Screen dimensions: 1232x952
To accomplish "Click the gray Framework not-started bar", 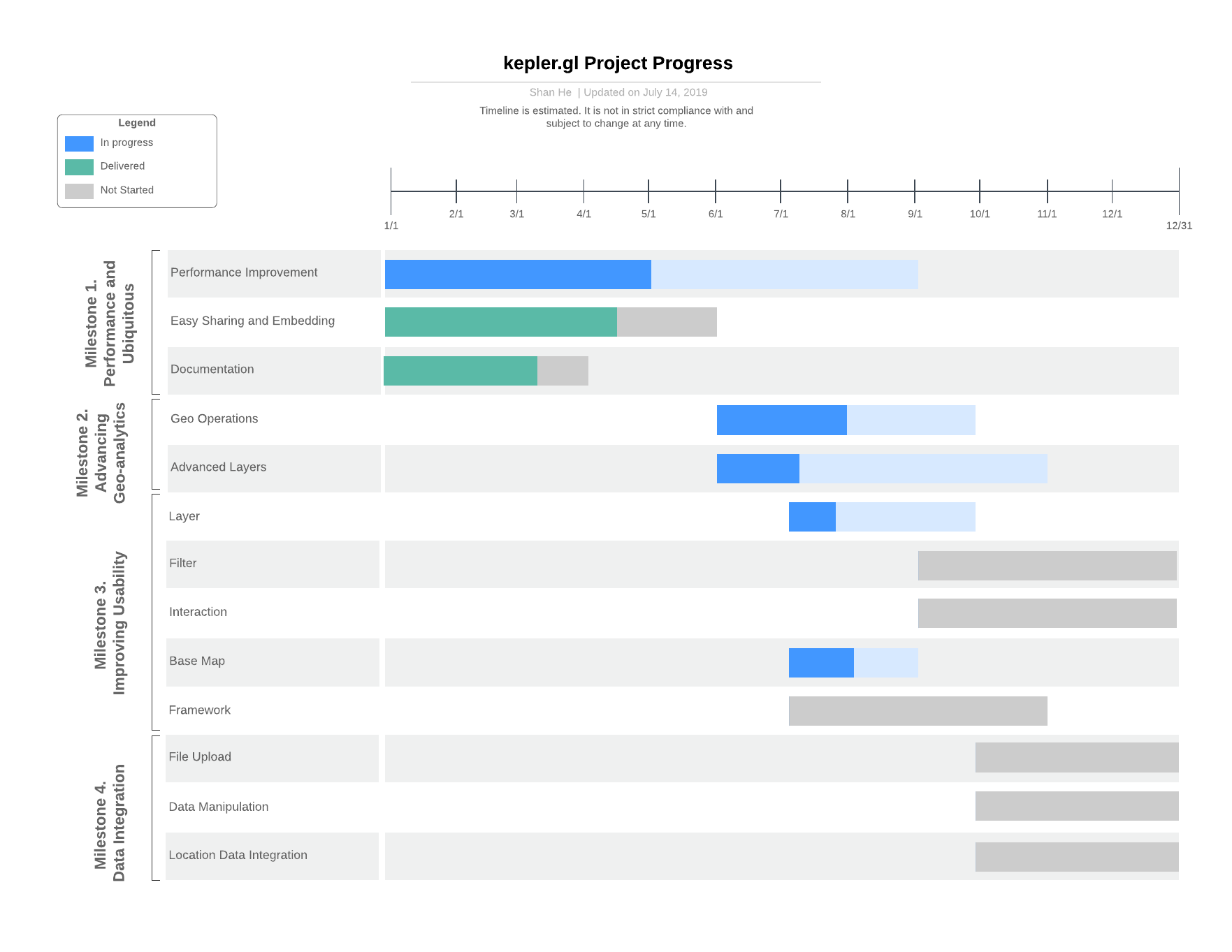I will pos(918,711).
